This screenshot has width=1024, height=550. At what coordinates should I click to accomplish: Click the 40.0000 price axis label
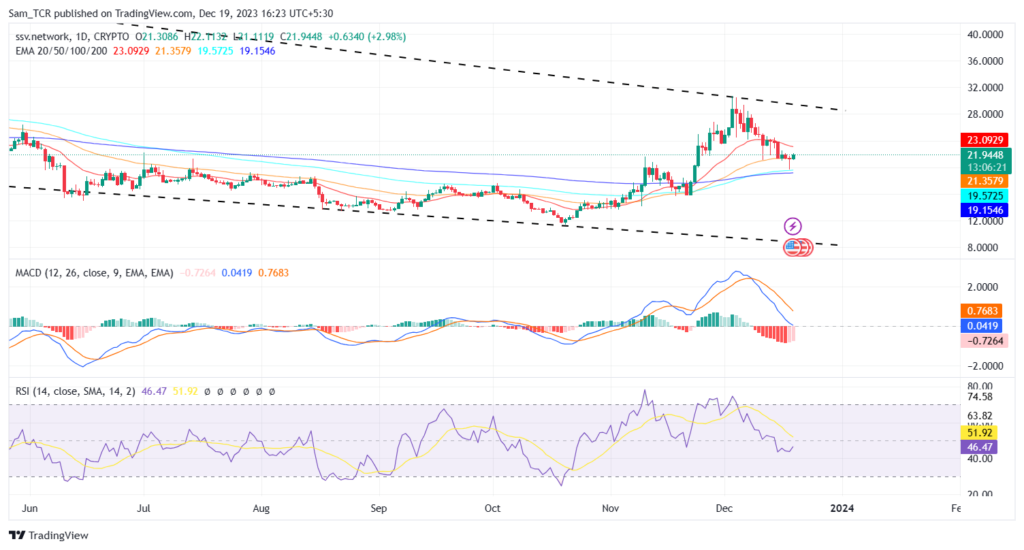[x=985, y=34]
